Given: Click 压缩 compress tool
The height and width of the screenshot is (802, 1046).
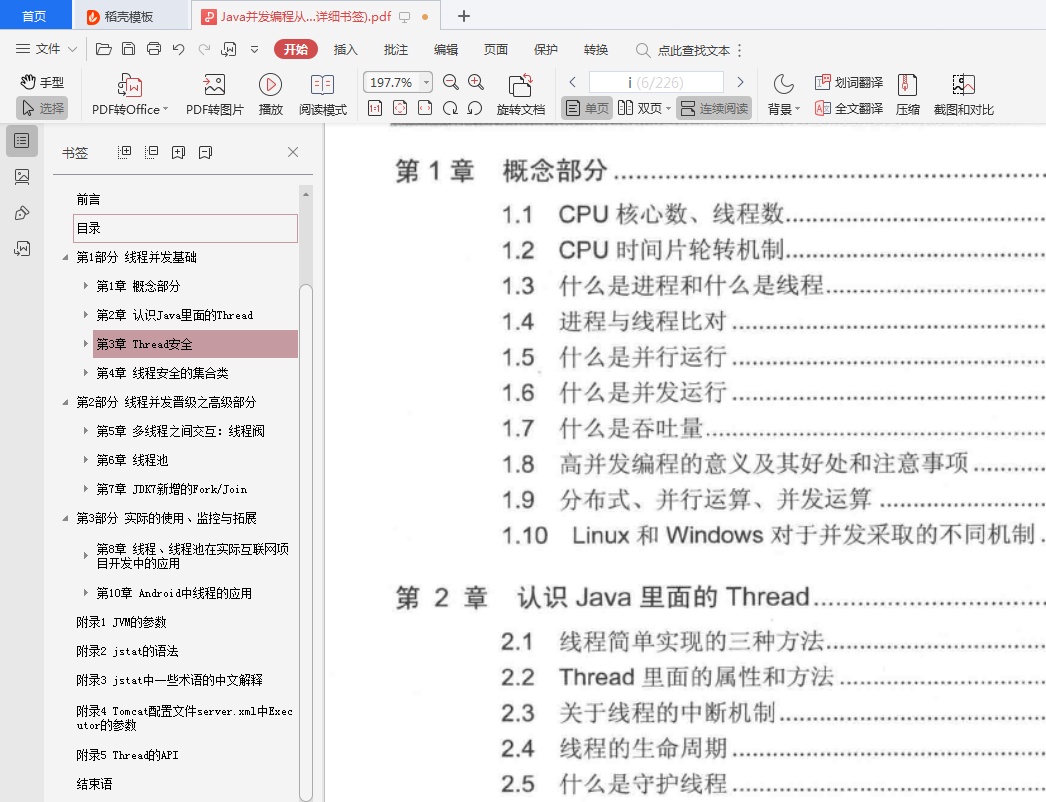Looking at the screenshot, I should click(x=907, y=95).
